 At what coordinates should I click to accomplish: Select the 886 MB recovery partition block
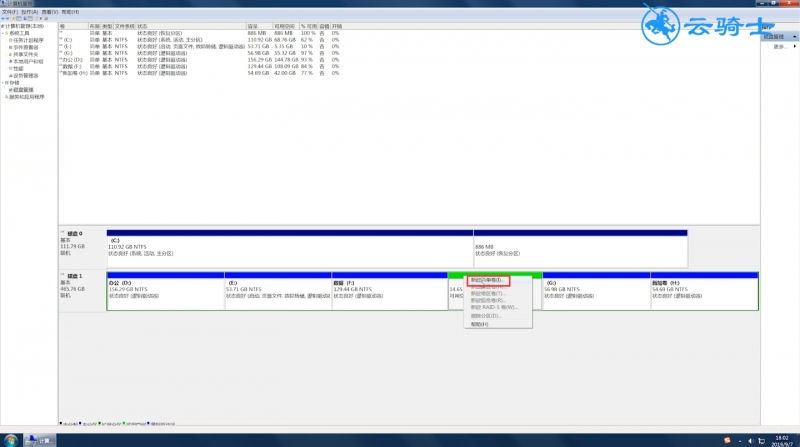[581, 249]
